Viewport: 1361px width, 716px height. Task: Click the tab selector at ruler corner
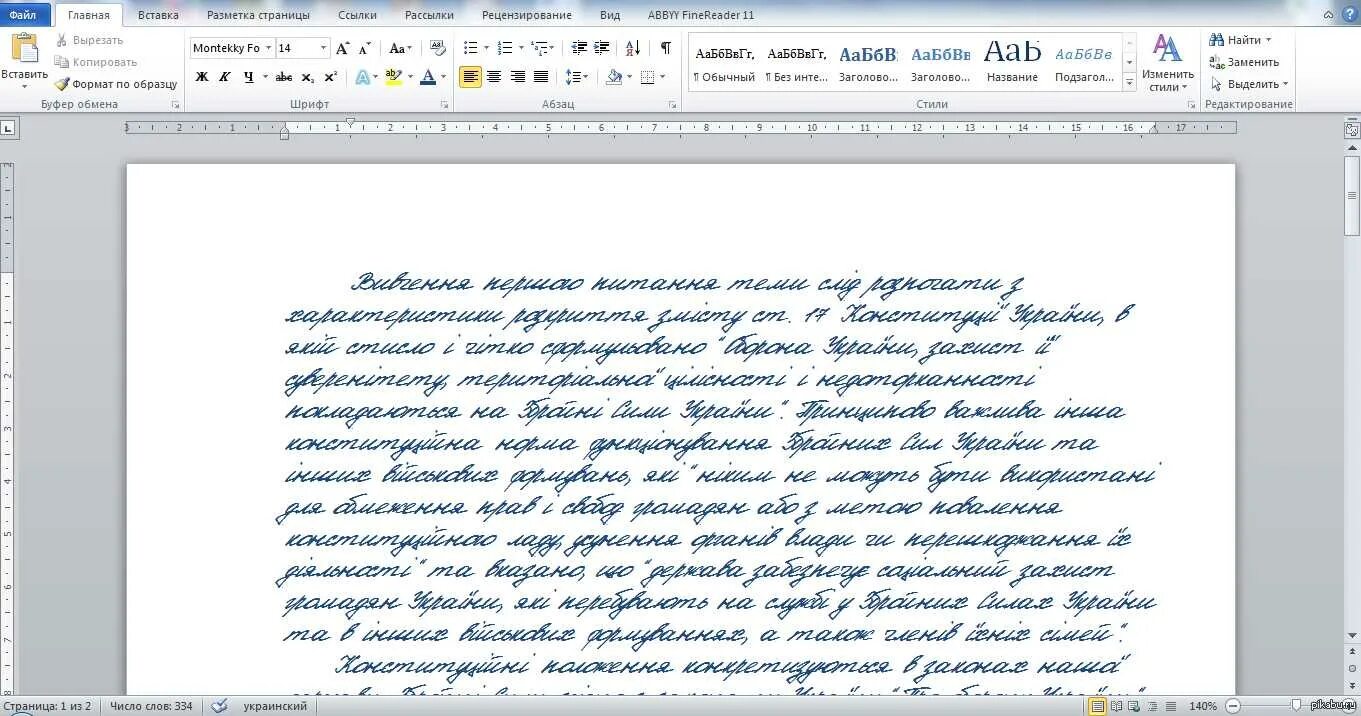[x=8, y=128]
